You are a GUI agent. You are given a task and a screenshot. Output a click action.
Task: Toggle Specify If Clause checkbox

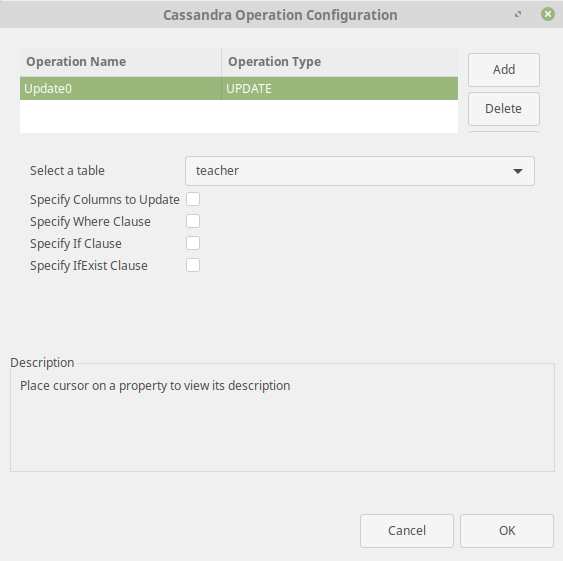point(193,244)
